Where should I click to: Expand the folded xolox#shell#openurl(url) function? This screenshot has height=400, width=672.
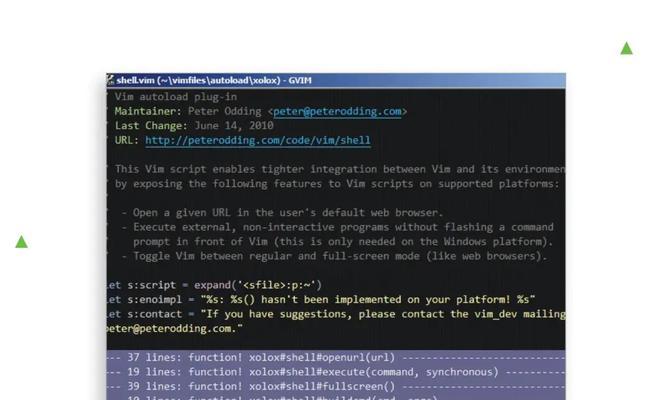(336, 358)
